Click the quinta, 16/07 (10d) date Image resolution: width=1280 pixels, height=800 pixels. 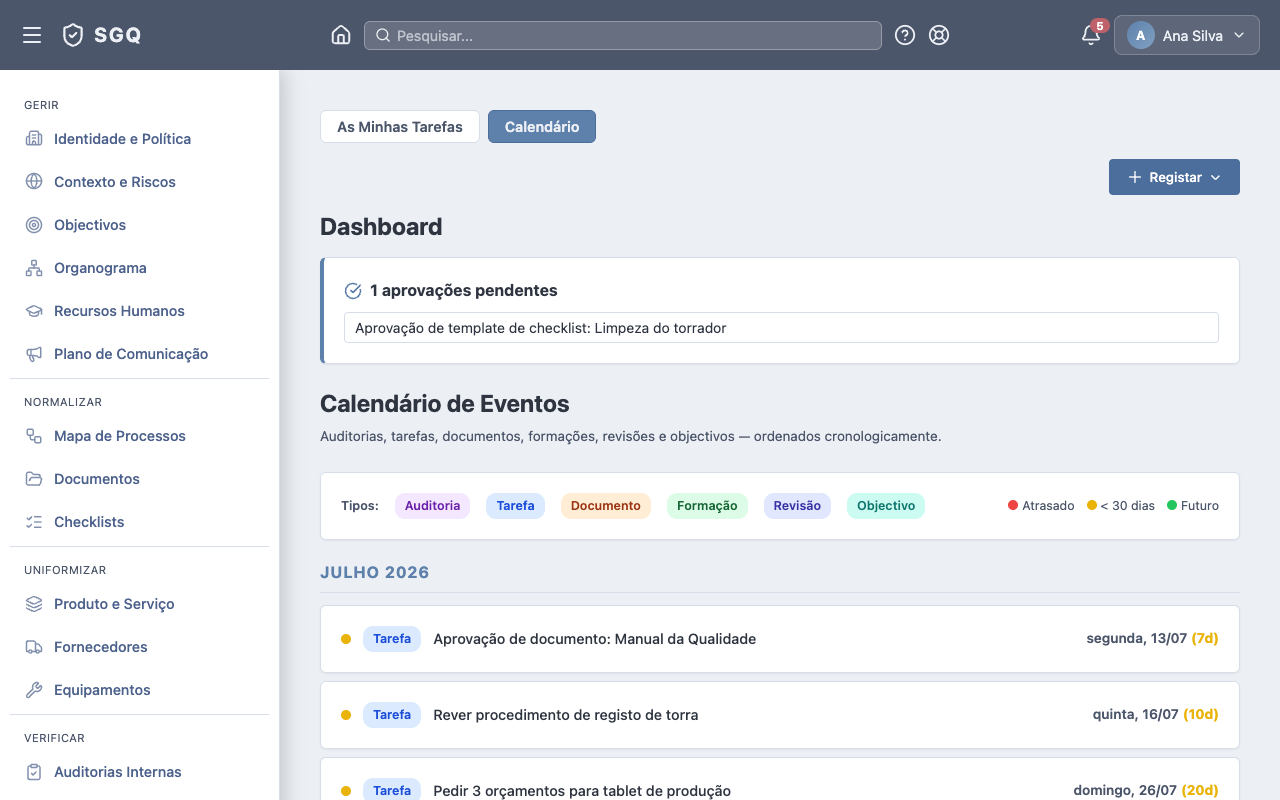click(x=1156, y=715)
